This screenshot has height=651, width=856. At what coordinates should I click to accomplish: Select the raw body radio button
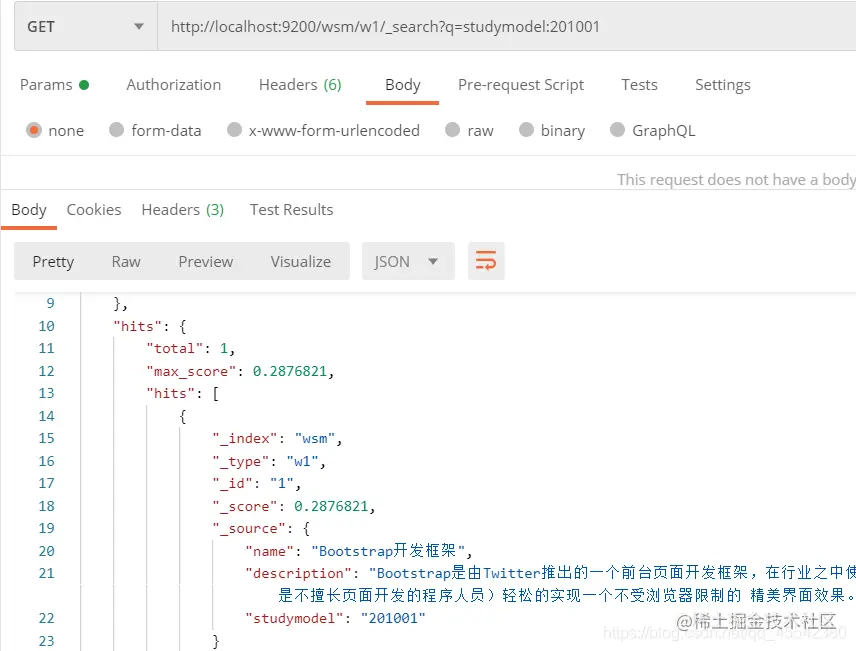click(x=453, y=130)
